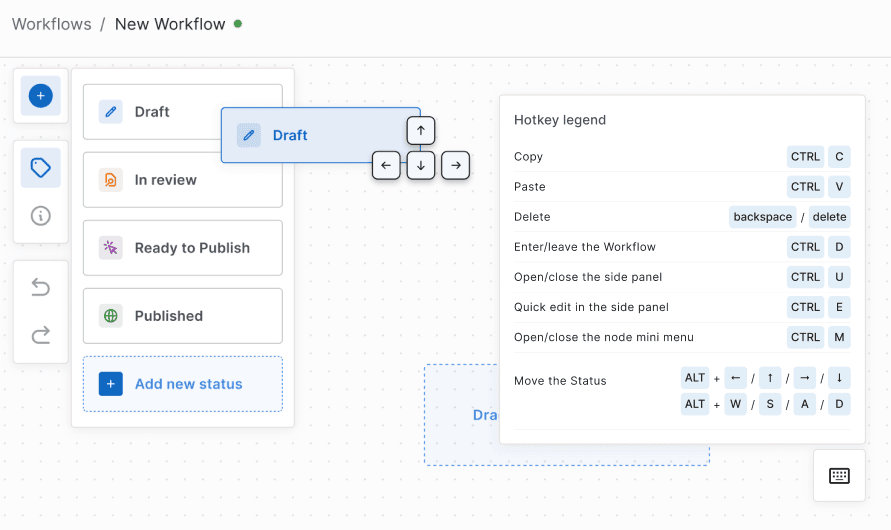The width and height of the screenshot is (891, 530).
Task: Click the blue plus add button
Action: 40,95
